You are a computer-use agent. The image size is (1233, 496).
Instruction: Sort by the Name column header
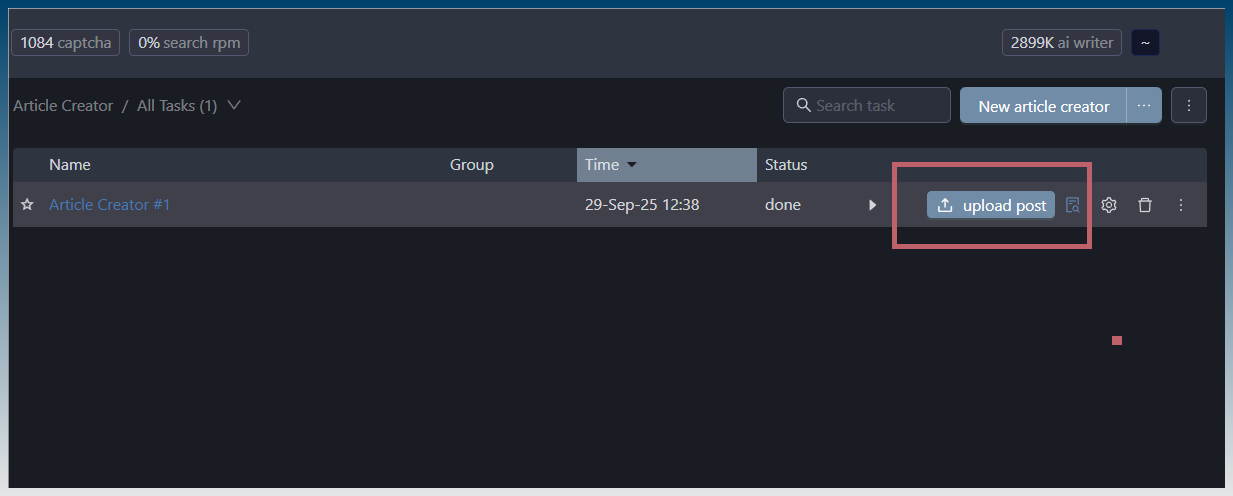coord(70,165)
